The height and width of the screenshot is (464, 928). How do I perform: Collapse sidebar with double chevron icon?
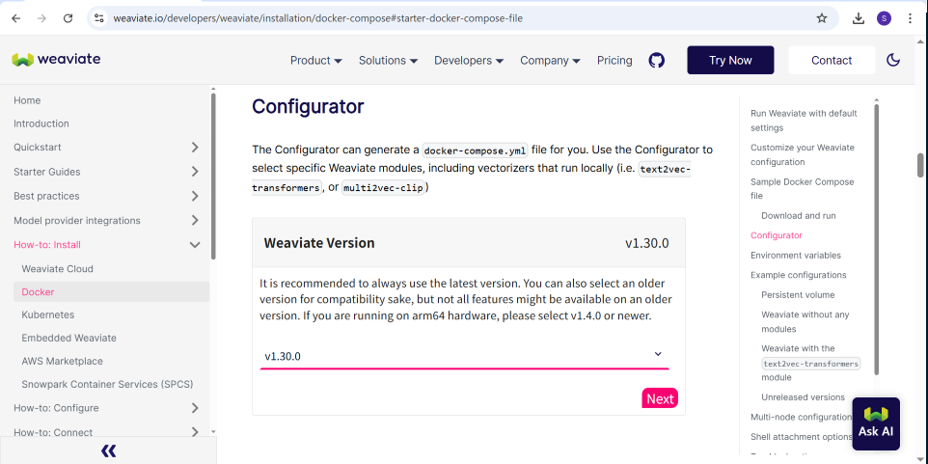108,451
